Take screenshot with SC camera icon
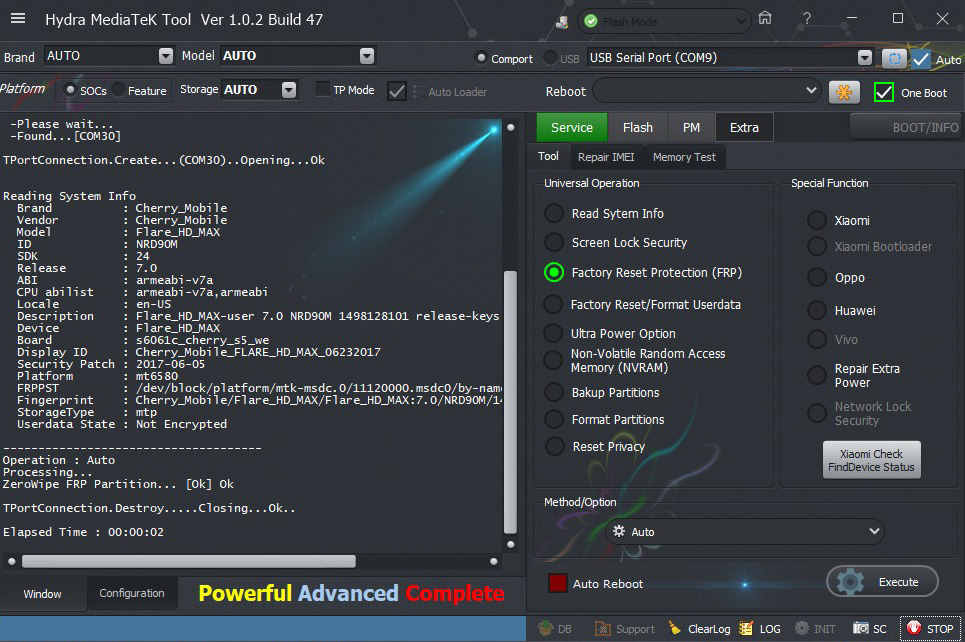Screen dimensions: 965x642 click(869, 629)
